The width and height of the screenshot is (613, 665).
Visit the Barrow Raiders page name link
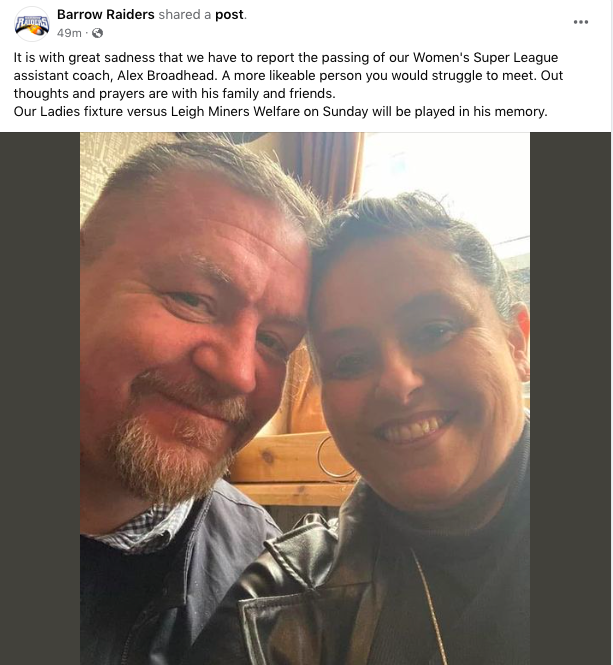click(x=106, y=14)
